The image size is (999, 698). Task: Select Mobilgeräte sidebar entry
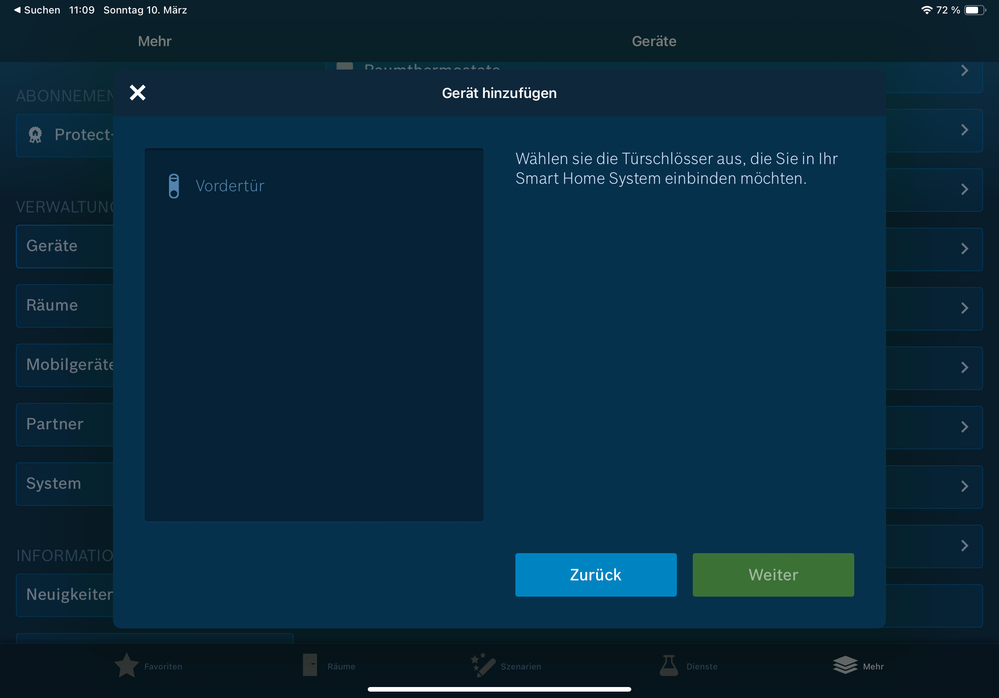66,365
